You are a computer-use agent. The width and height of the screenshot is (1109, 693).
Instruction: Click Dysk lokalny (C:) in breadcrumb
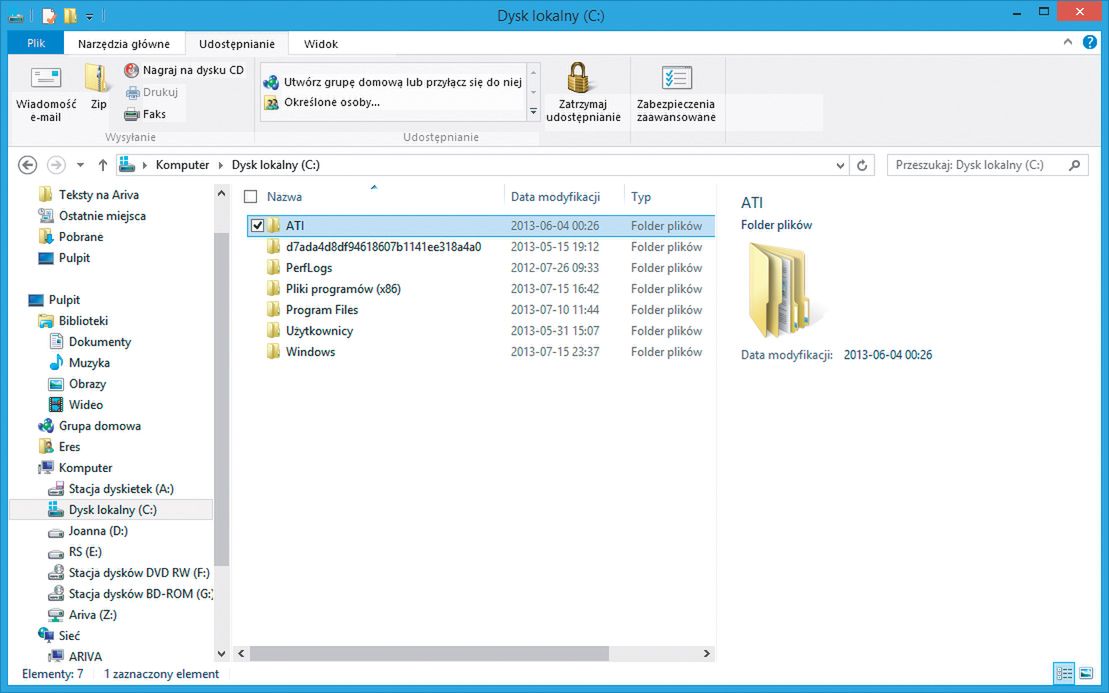click(x=276, y=165)
